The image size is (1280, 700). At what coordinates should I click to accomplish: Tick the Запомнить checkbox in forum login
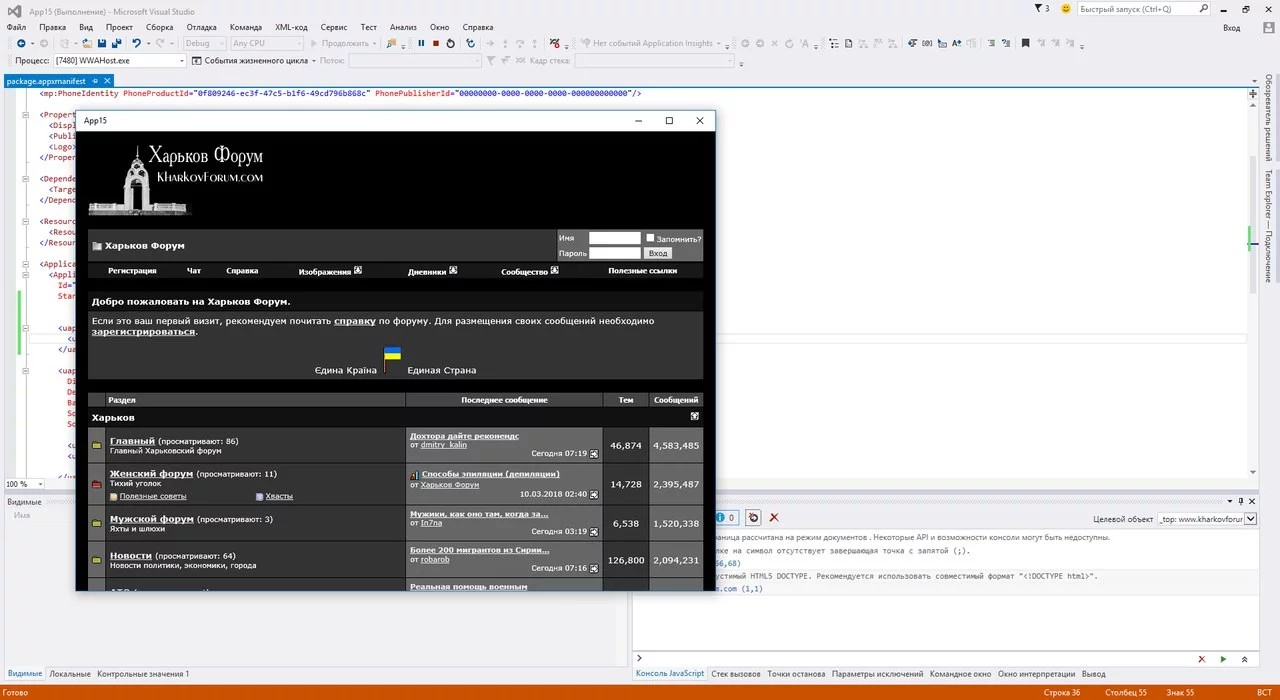click(650, 238)
